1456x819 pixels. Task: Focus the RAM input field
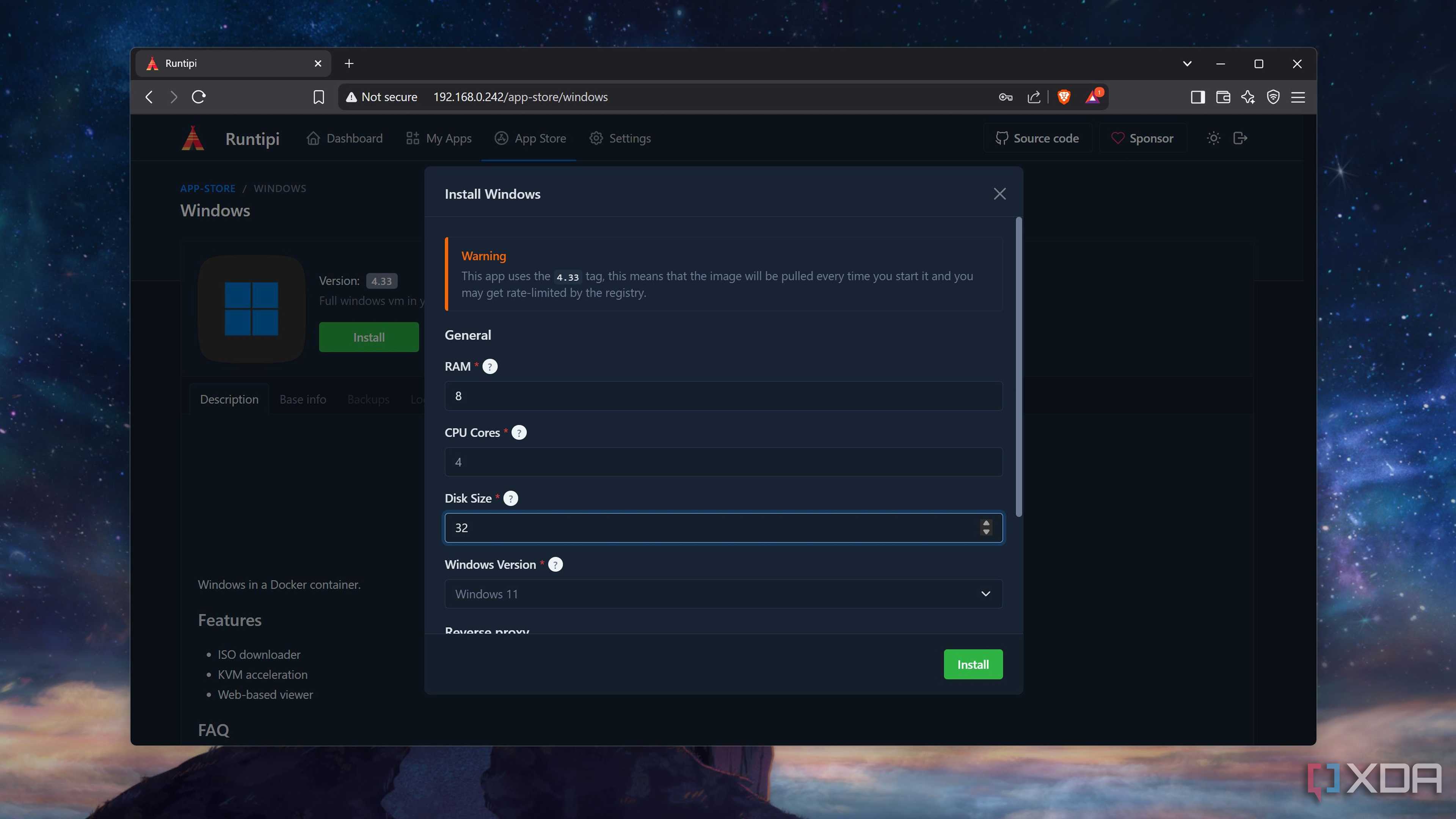click(x=723, y=395)
